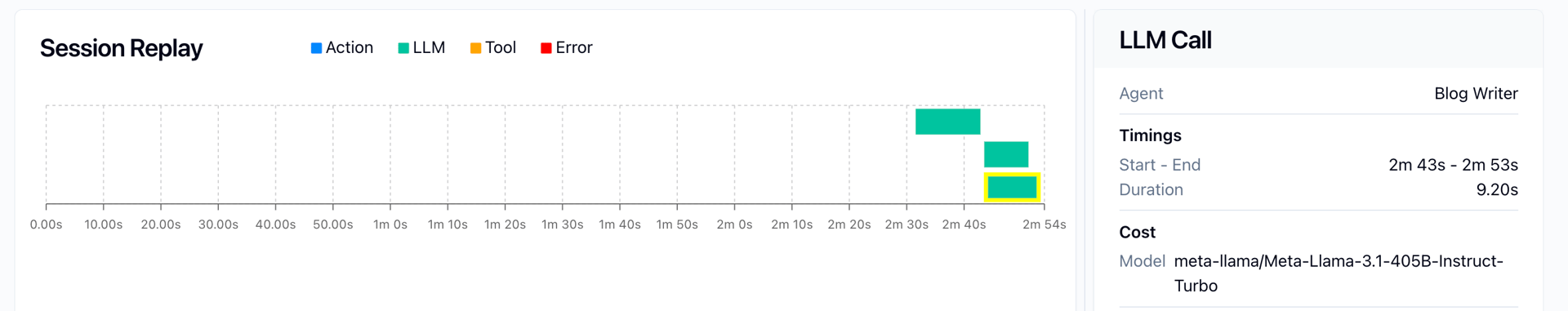Toggle the Error legend label

point(574,48)
